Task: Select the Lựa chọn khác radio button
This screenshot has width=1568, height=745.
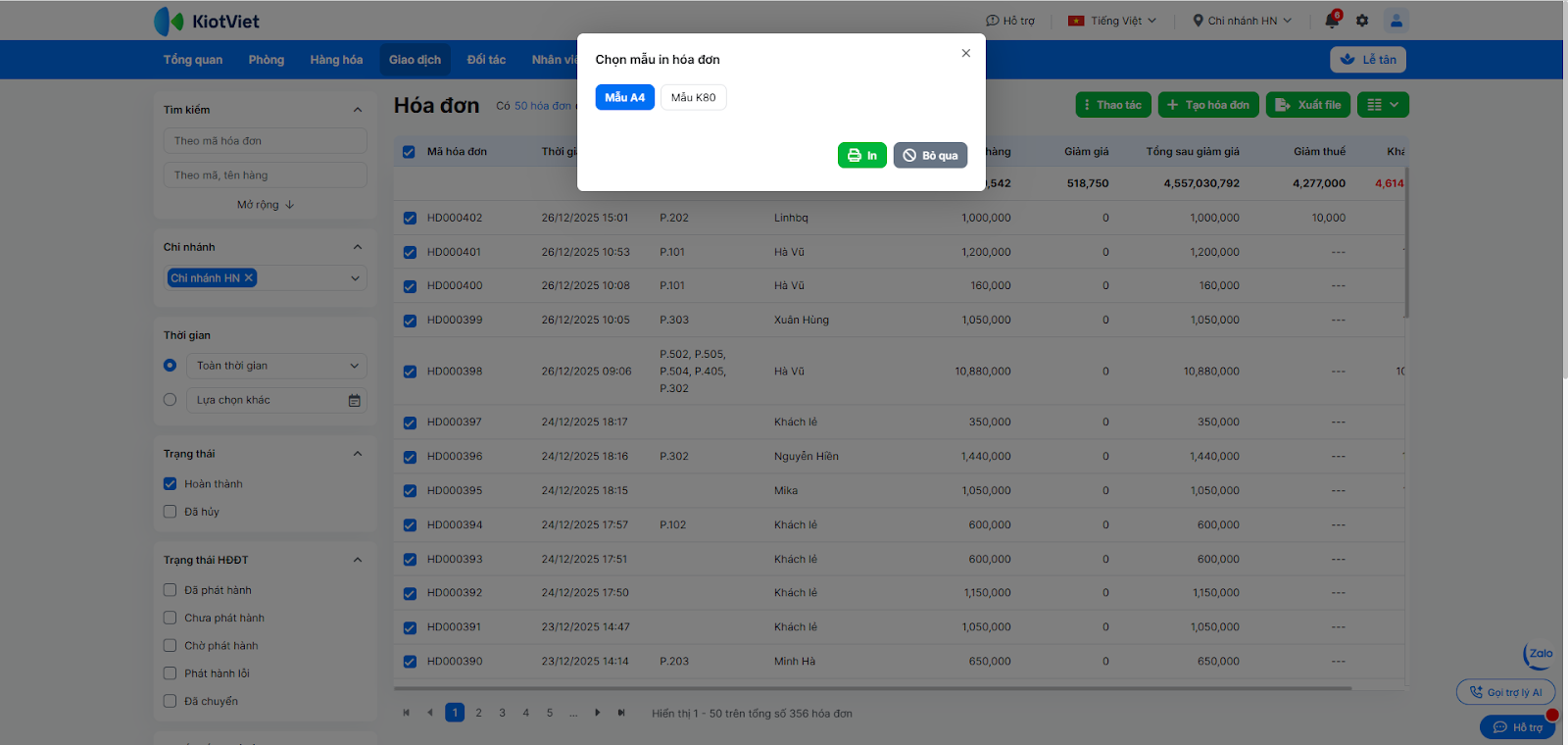Action: point(171,400)
